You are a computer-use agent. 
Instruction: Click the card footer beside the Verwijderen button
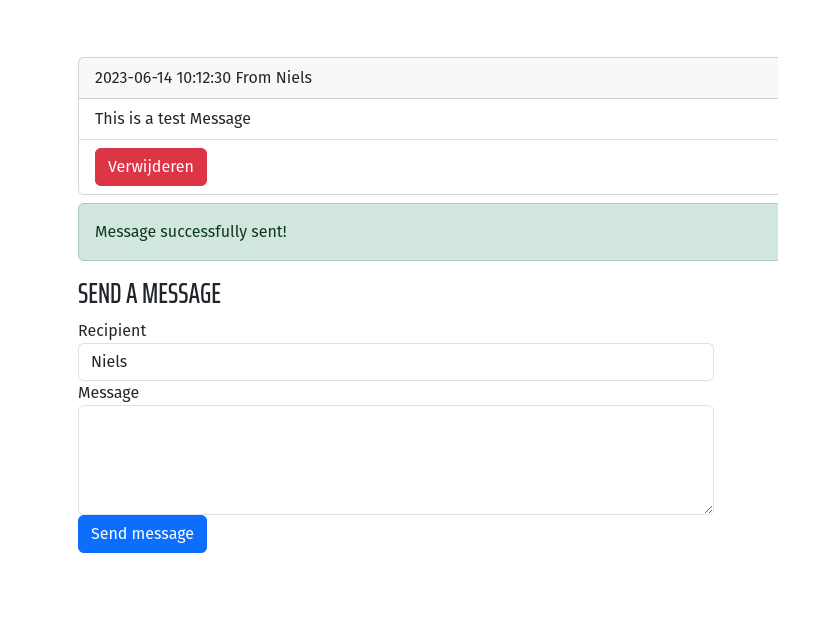click(x=481, y=167)
